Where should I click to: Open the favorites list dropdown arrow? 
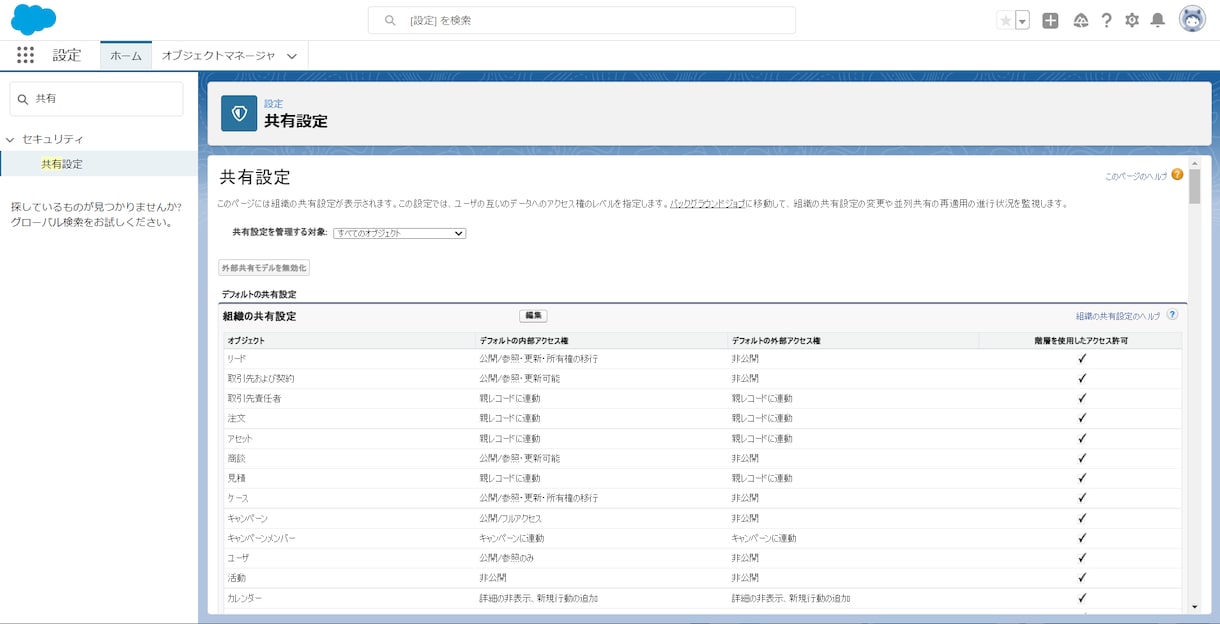[1022, 20]
